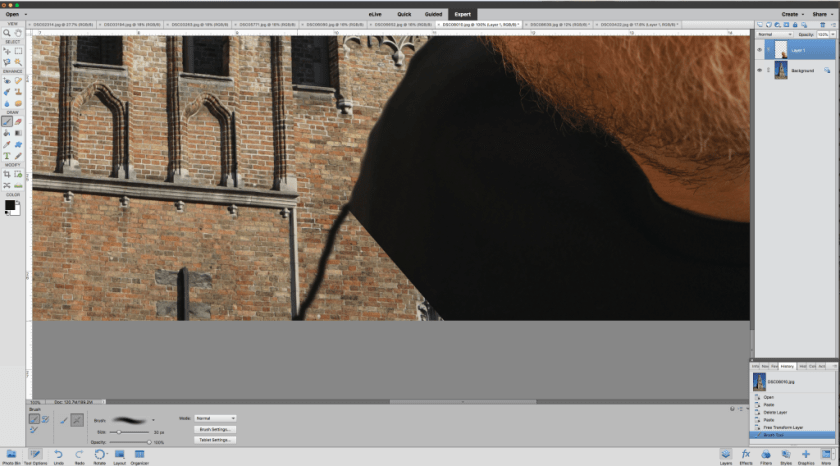Viewport: 840px width, 466px height.
Task: Open the layer Opacity dropdown arrow
Action: coord(833,34)
